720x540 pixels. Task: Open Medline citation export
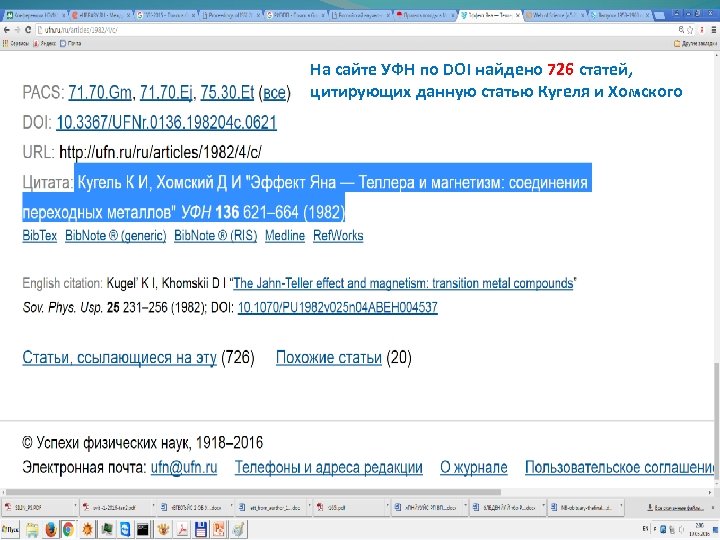[x=285, y=236]
